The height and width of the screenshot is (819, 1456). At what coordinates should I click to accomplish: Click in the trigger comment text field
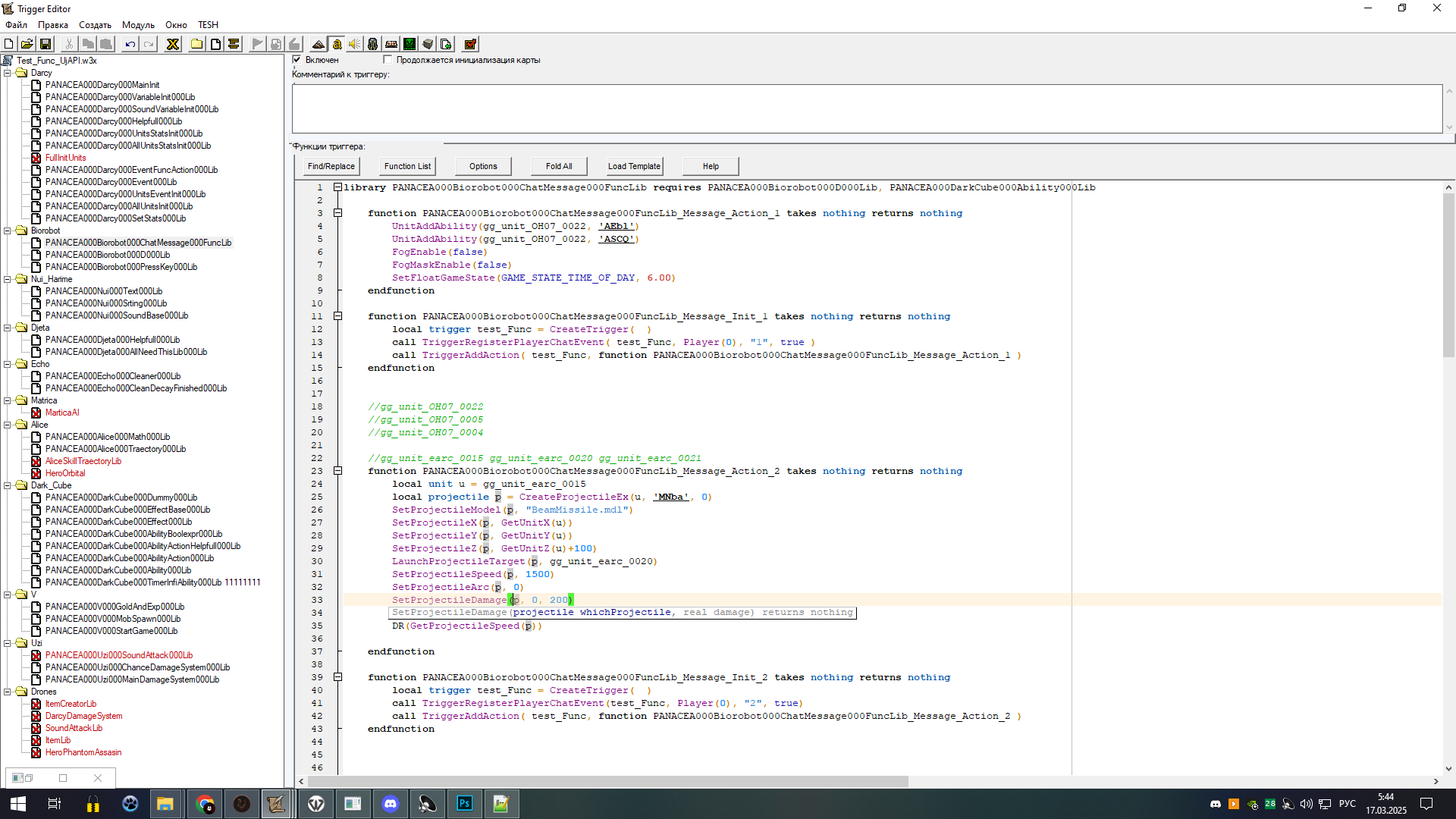tap(866, 108)
